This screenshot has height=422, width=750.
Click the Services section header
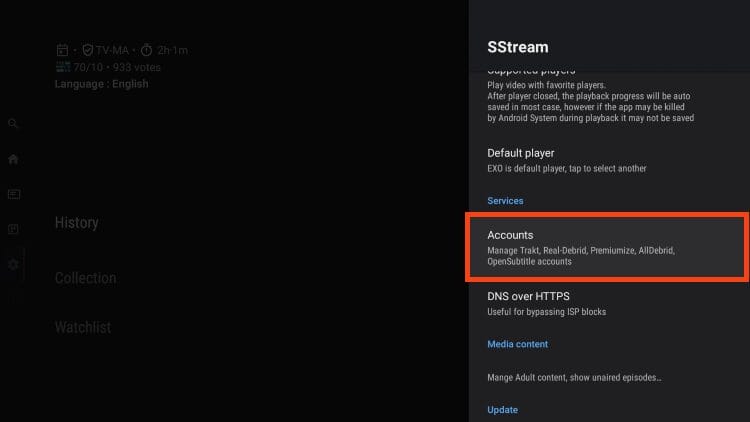coord(505,201)
